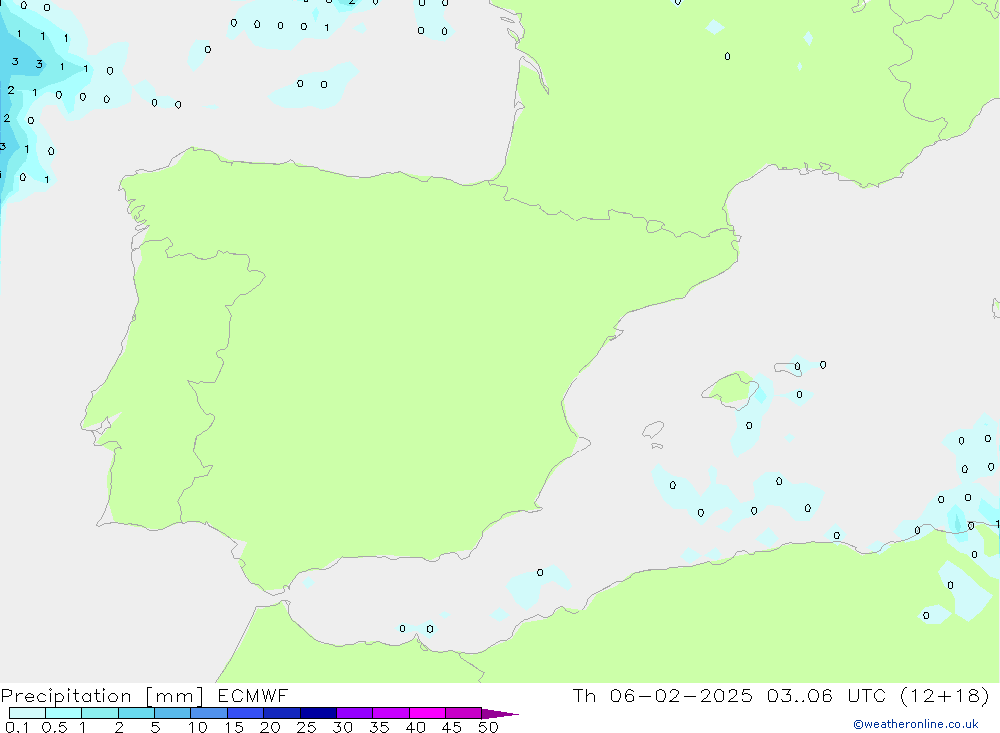
Task: Select the 35–40 mm purple legend swatch
Action: click(x=391, y=713)
